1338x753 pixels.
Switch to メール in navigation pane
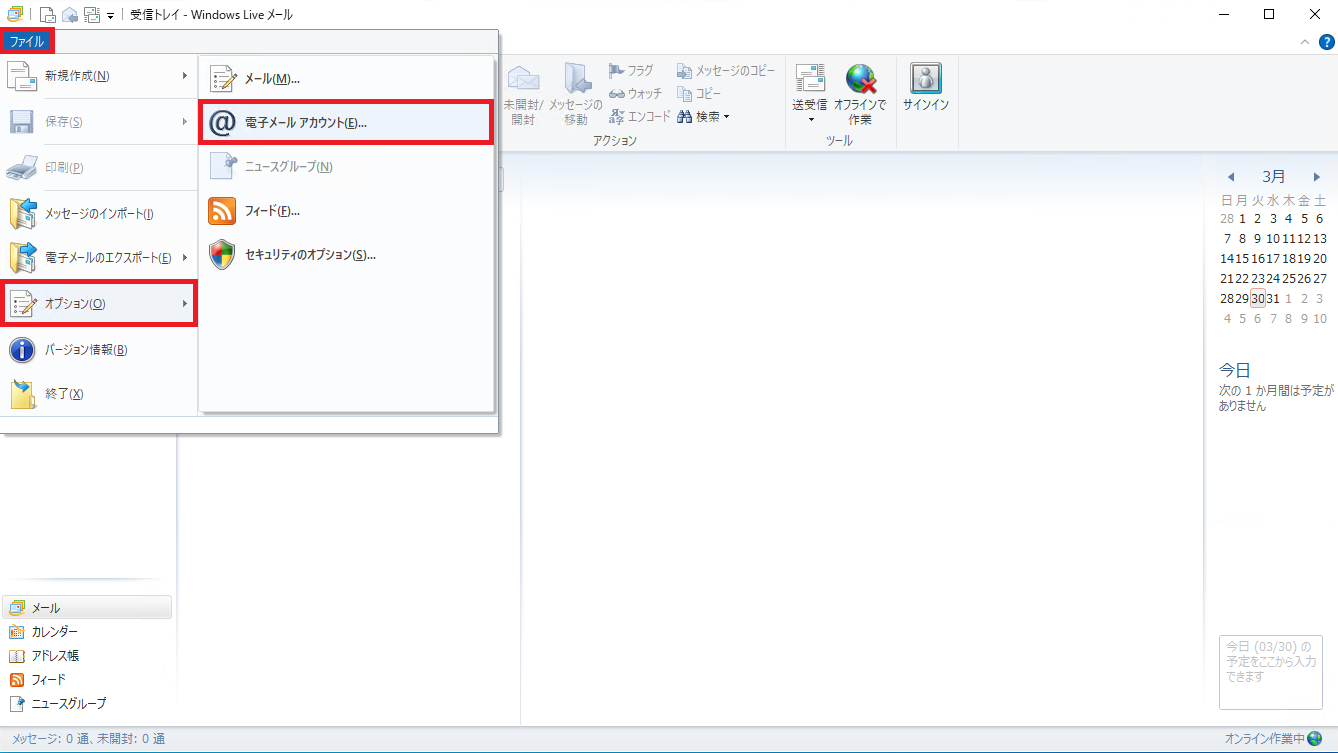click(x=87, y=607)
